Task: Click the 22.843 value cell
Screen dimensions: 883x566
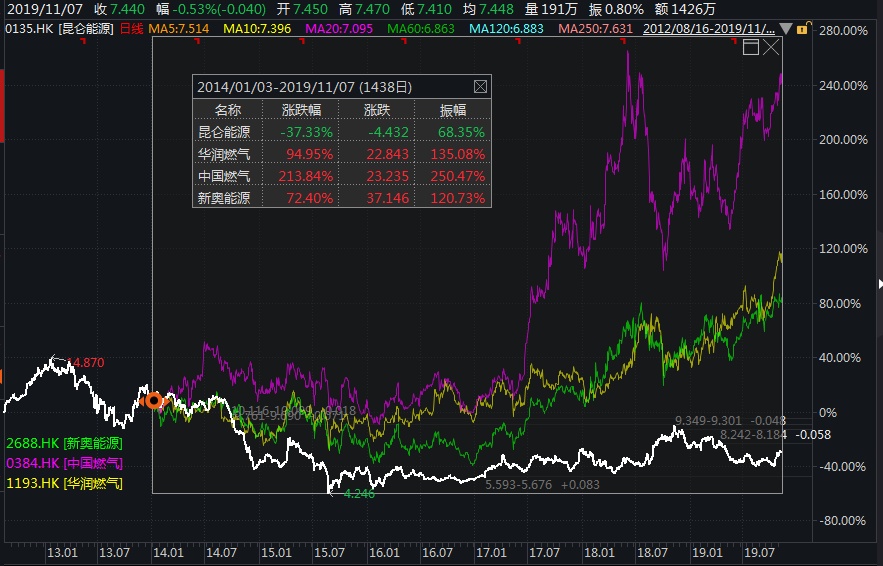Action: click(387, 154)
